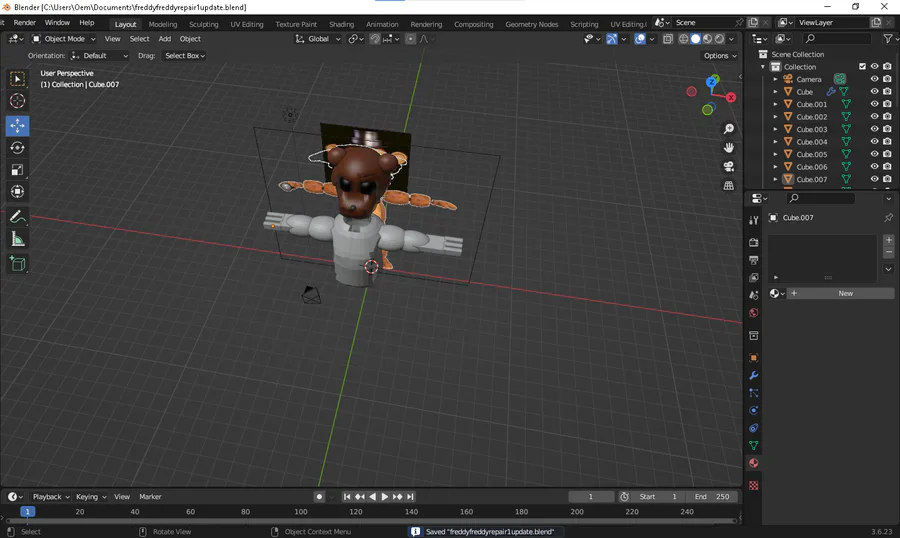Image resolution: width=900 pixels, height=538 pixels.
Task: Open the Texture properties checker tab
Action: point(754,486)
